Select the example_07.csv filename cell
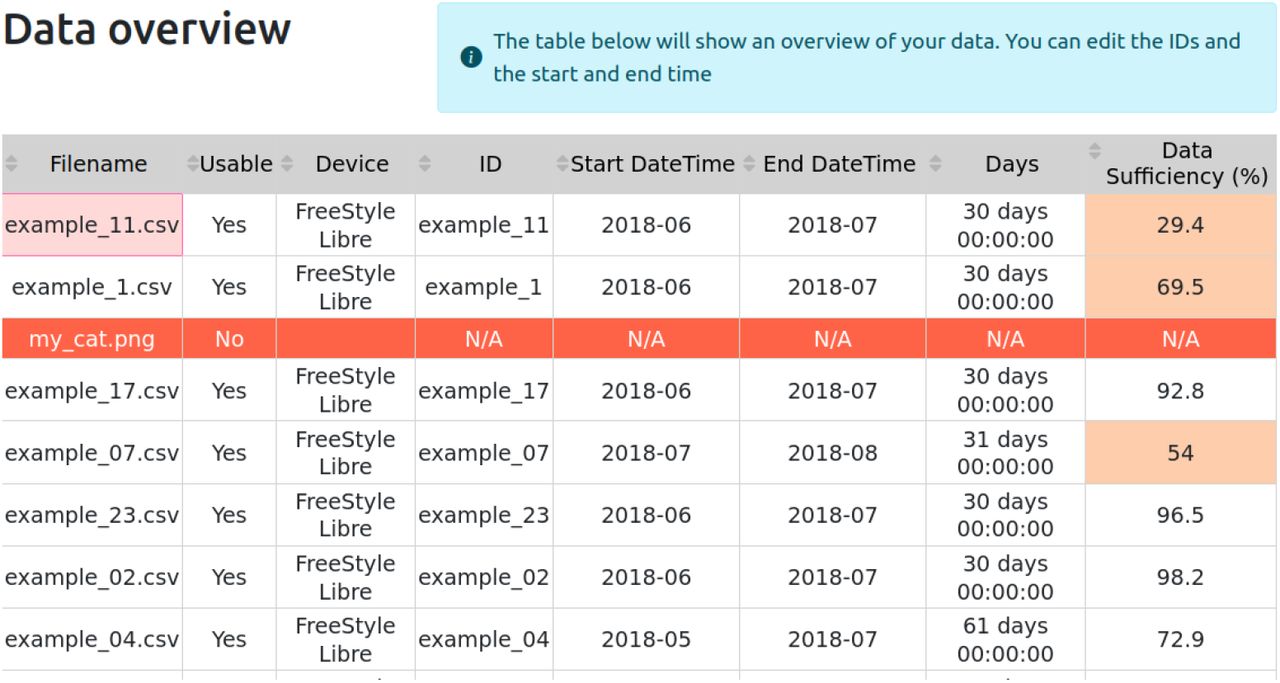This screenshot has height=683, width=1280. (92, 453)
